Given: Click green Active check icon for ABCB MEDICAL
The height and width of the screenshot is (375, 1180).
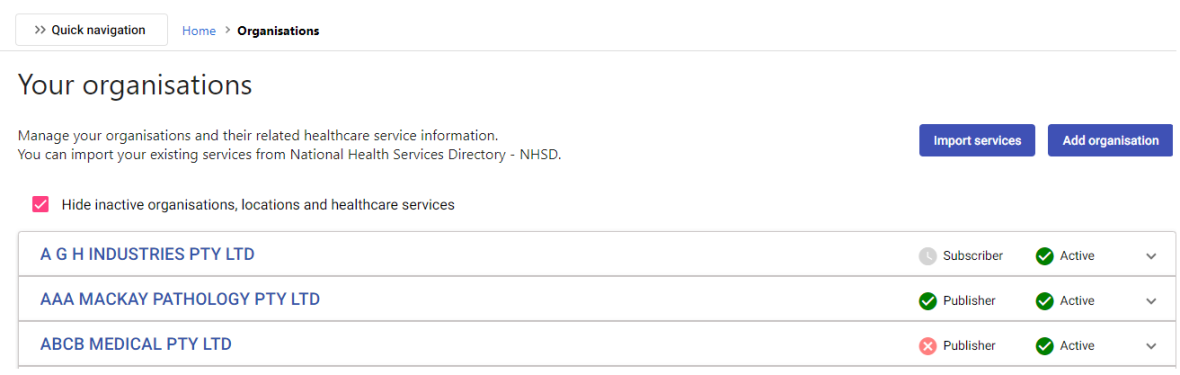Looking at the screenshot, I should pyautogui.click(x=1044, y=346).
